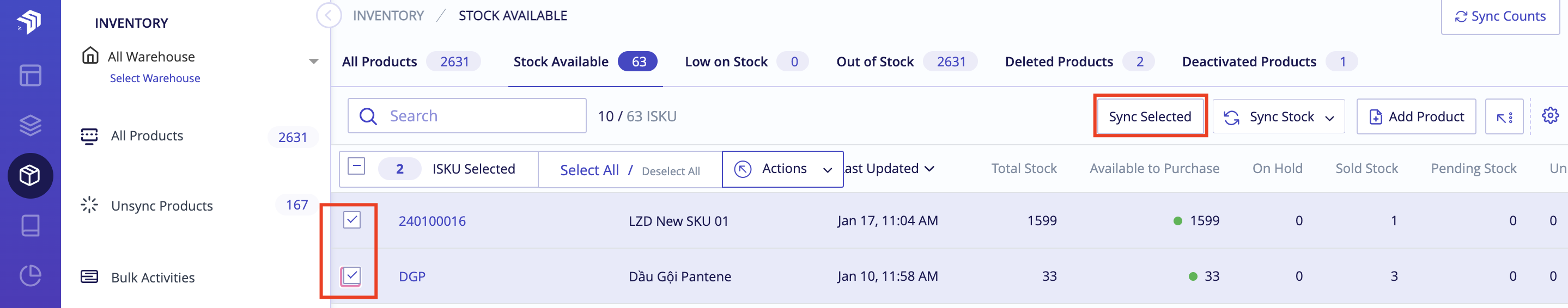Click the Select All link

pos(588,171)
